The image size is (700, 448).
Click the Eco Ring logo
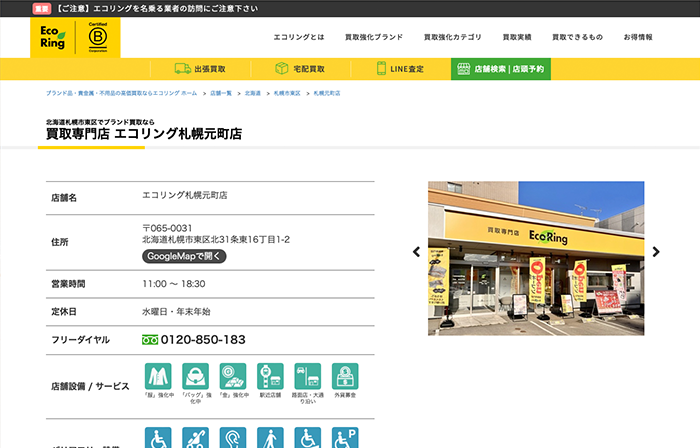click(53, 37)
